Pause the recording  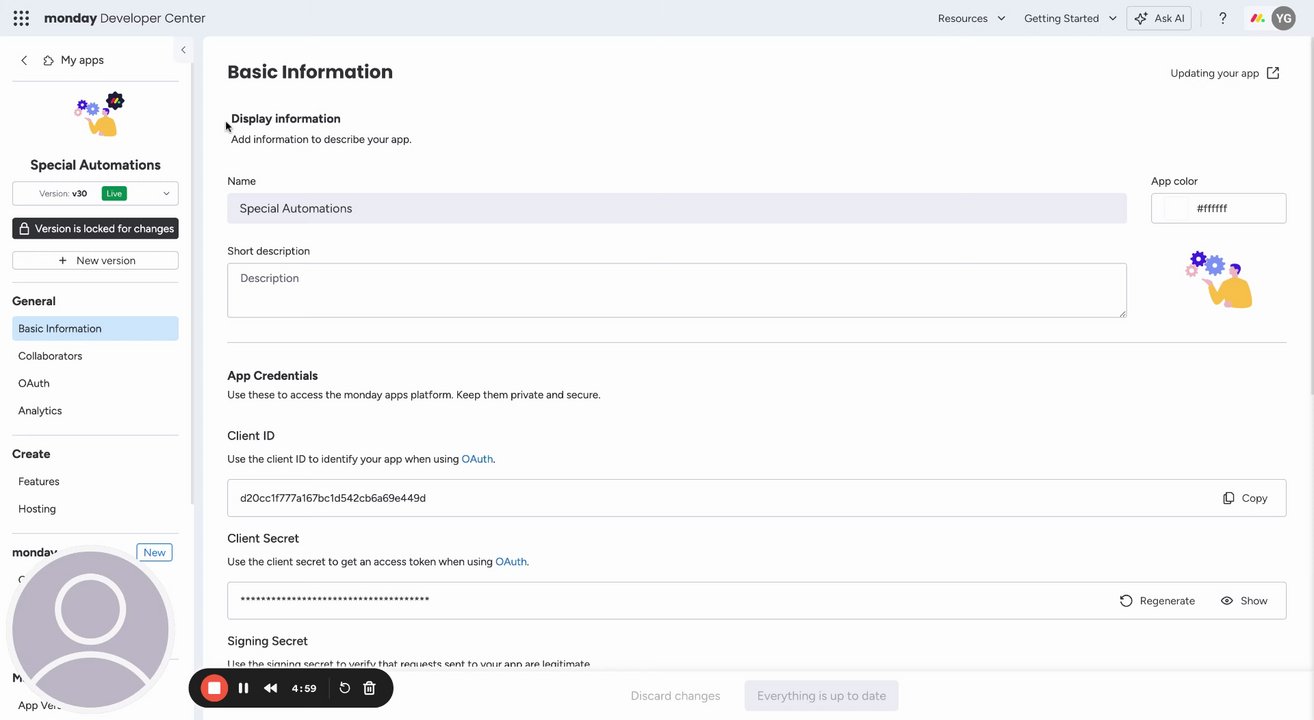click(243, 688)
